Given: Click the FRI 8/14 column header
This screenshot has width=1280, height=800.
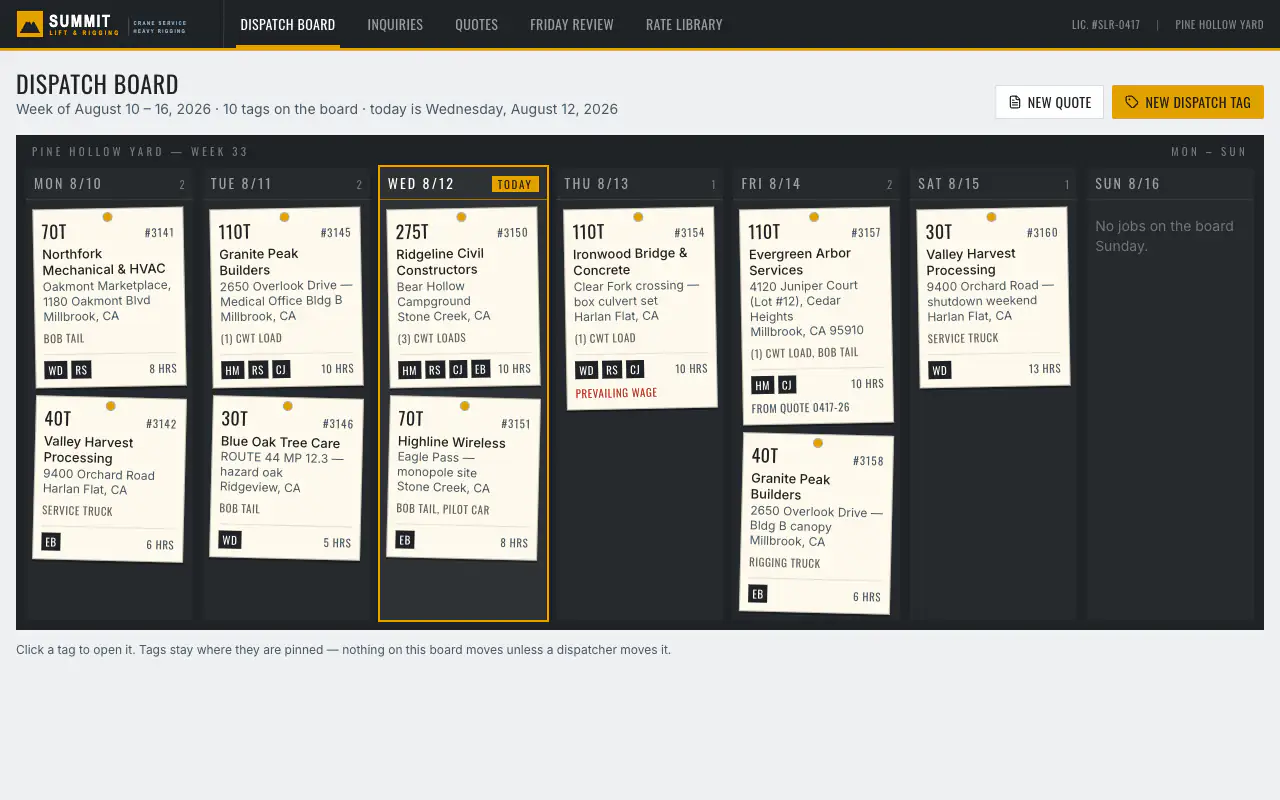Looking at the screenshot, I should (817, 184).
